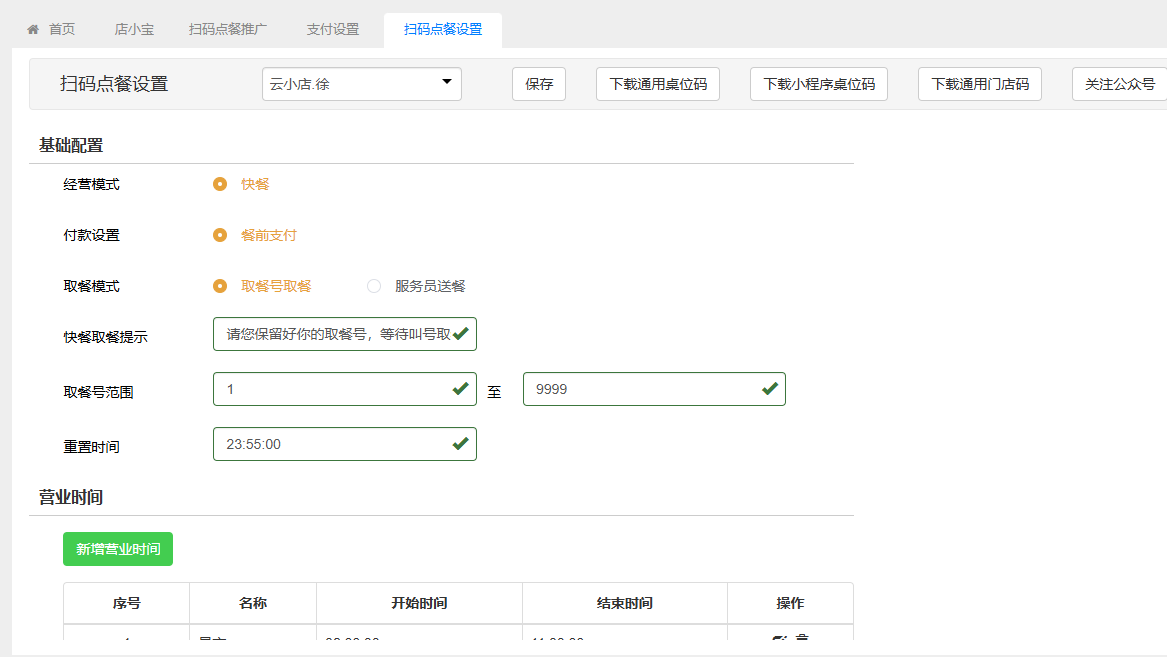The height and width of the screenshot is (657, 1167).
Task: Go to the 支付设置 tab
Action: point(332,30)
